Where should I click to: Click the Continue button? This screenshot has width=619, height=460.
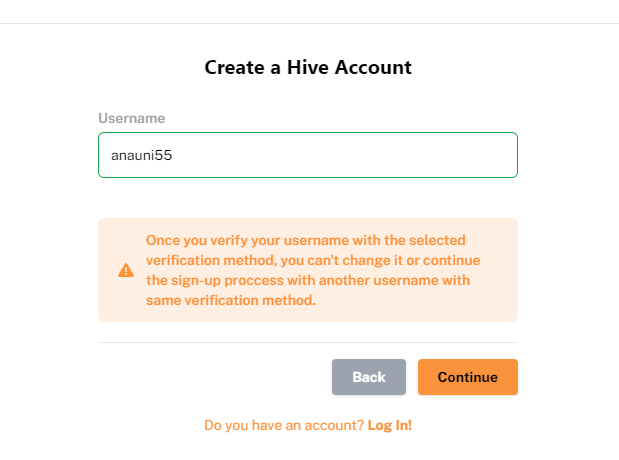pyautogui.click(x=468, y=377)
